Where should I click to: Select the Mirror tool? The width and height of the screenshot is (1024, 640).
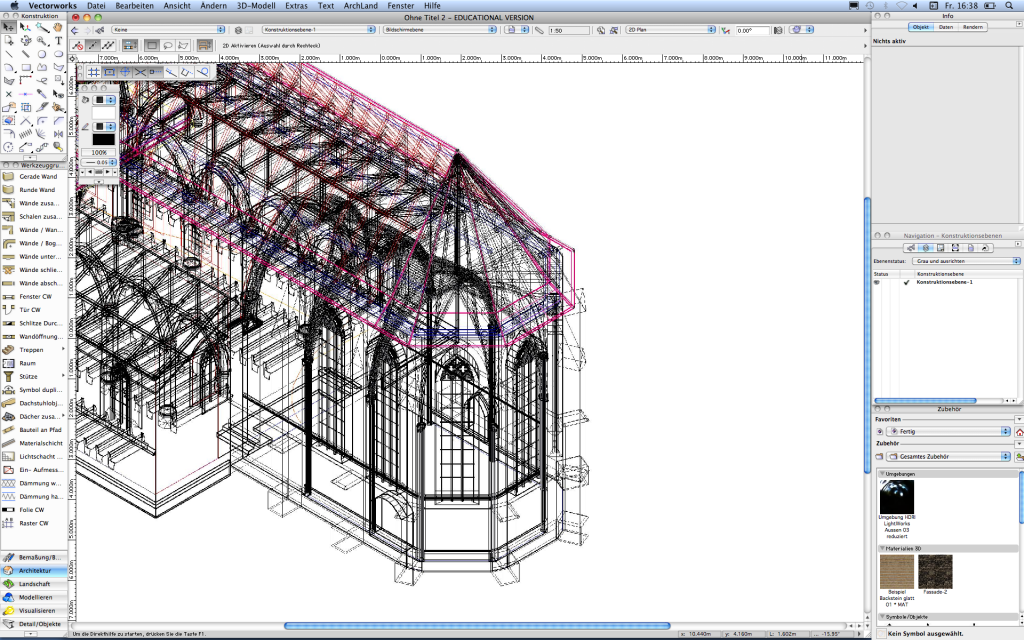click(58, 134)
